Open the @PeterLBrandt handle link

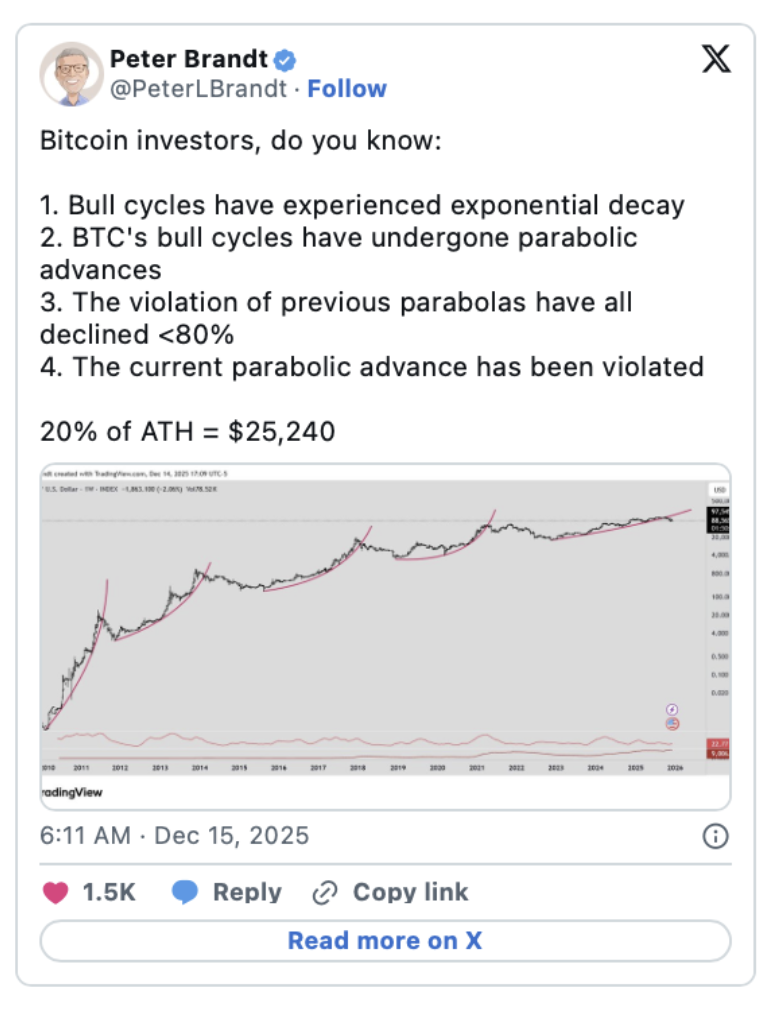[x=200, y=89]
